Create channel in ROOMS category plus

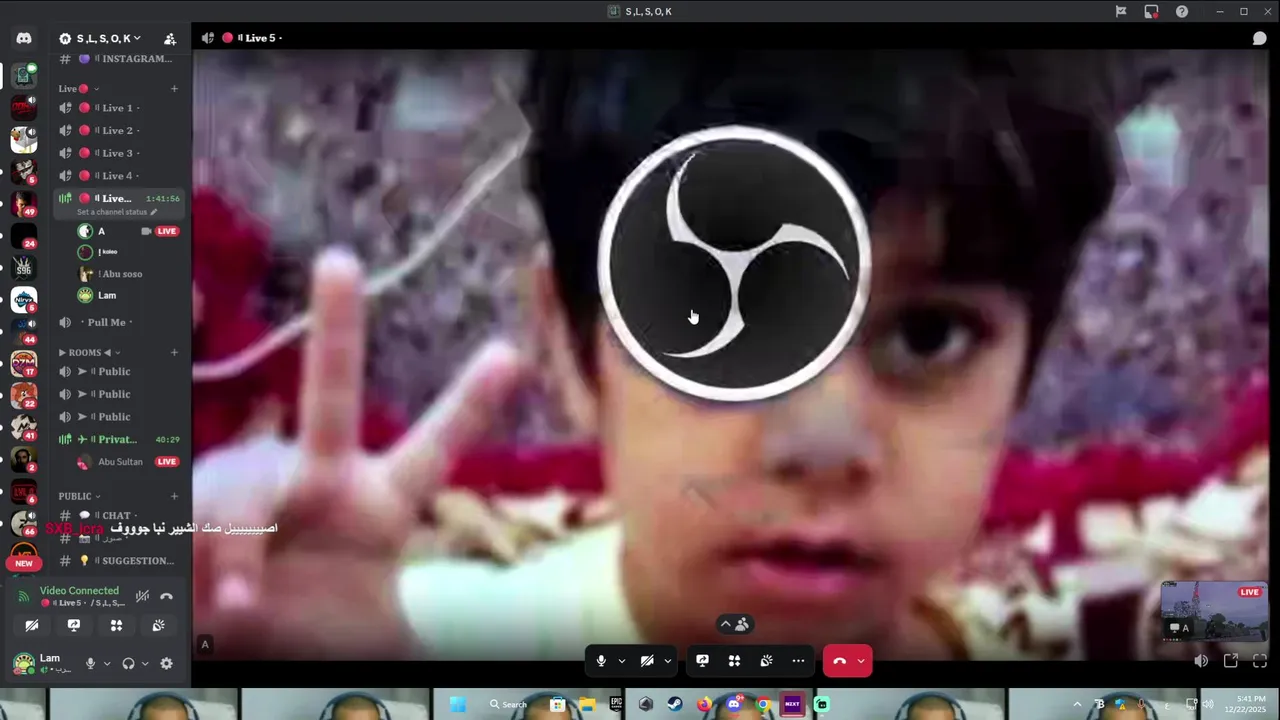[174, 352]
